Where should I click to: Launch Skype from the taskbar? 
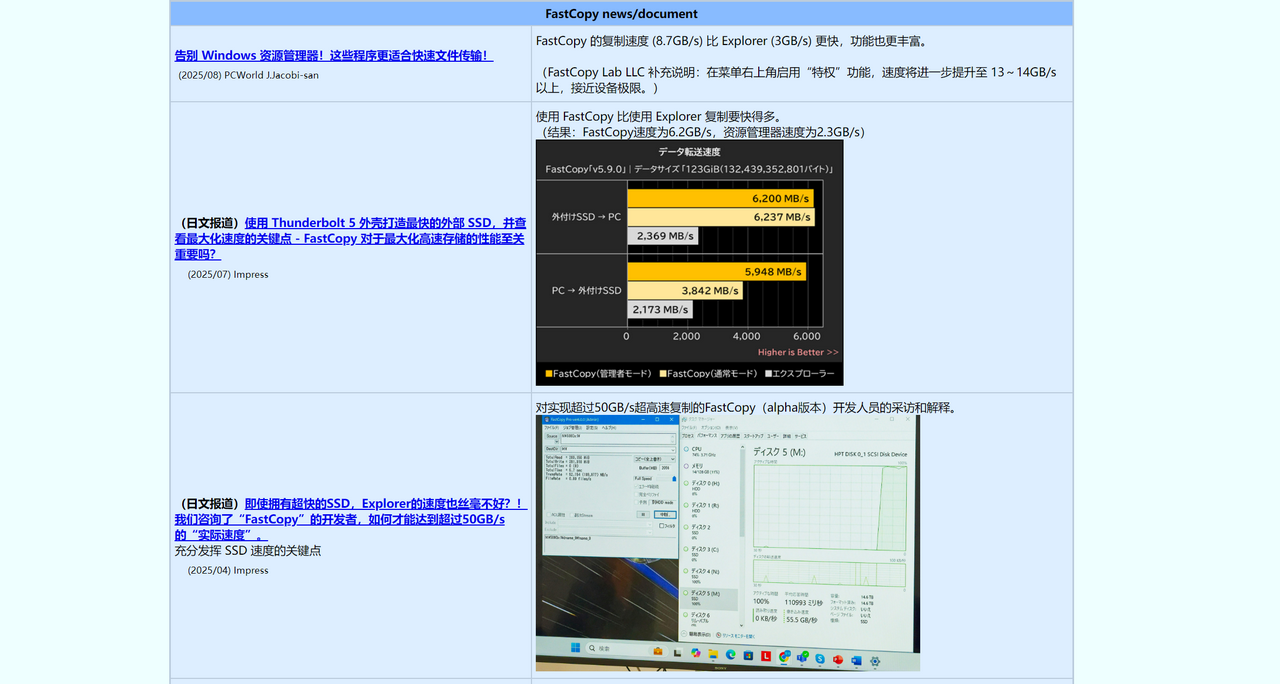click(x=819, y=657)
